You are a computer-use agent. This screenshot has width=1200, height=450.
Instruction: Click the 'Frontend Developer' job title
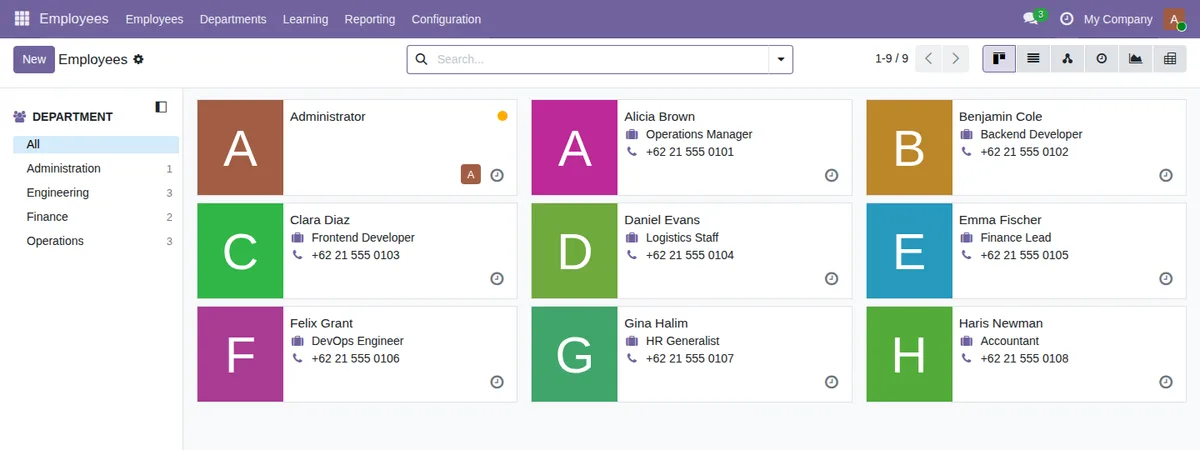click(x=363, y=238)
